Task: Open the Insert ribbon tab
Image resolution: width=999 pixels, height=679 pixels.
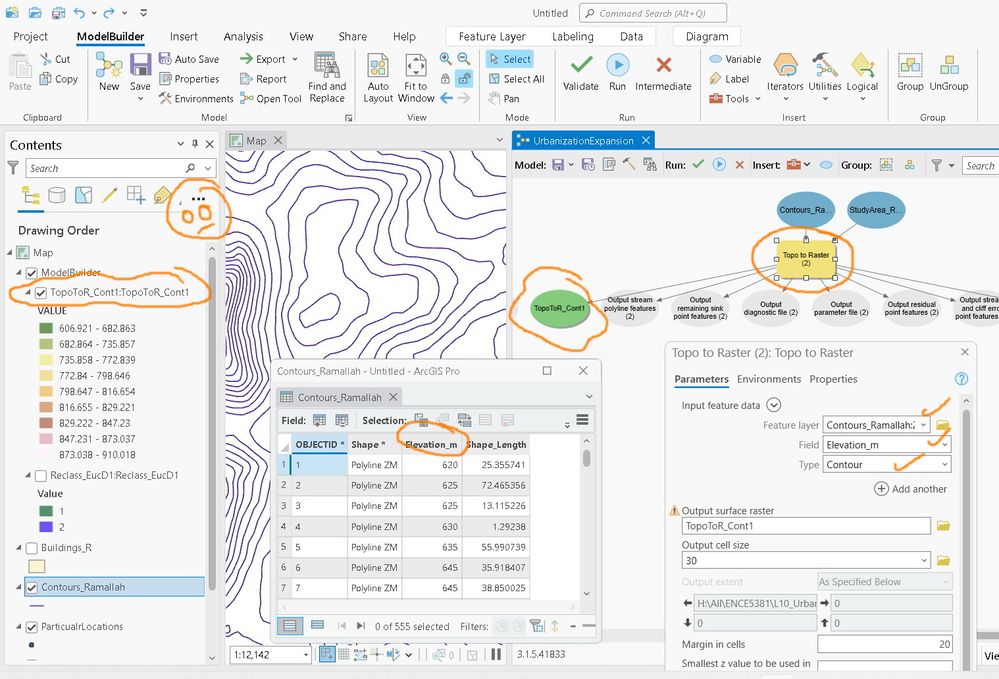Action: tap(183, 36)
